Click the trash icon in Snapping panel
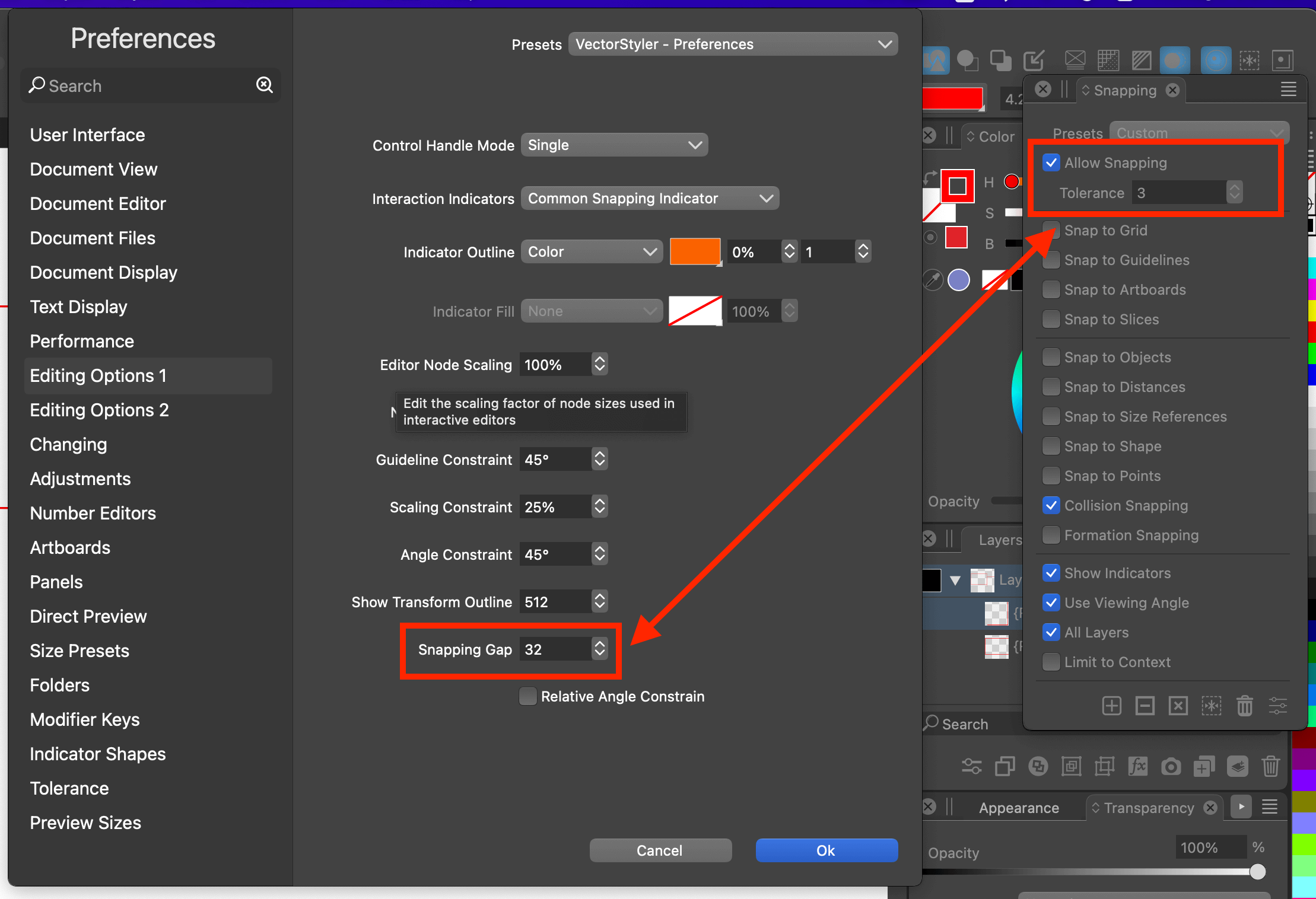 click(x=1244, y=706)
